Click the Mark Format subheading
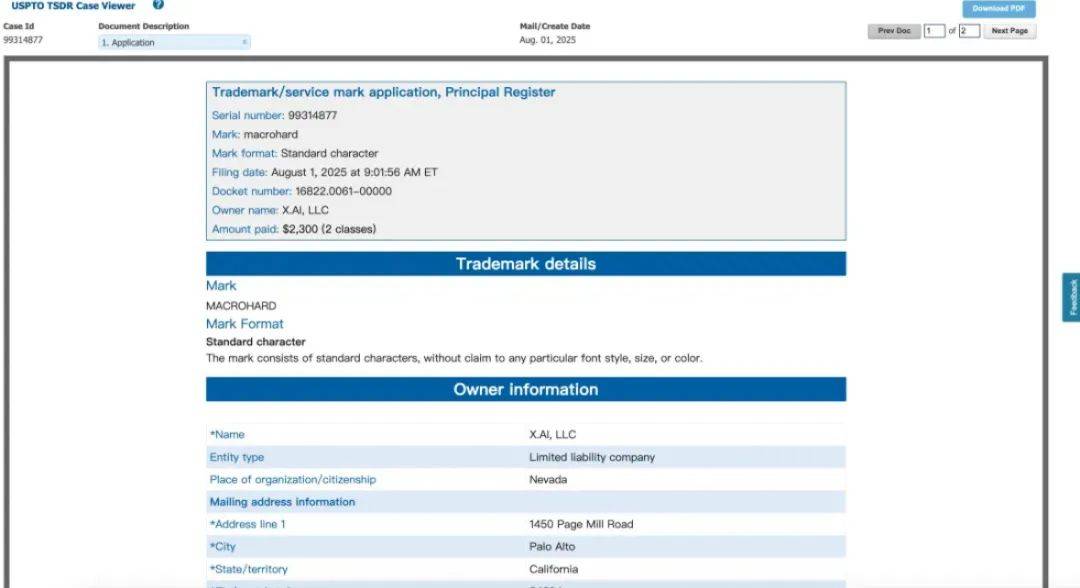Viewport: 1080px width, 588px height. coord(245,324)
